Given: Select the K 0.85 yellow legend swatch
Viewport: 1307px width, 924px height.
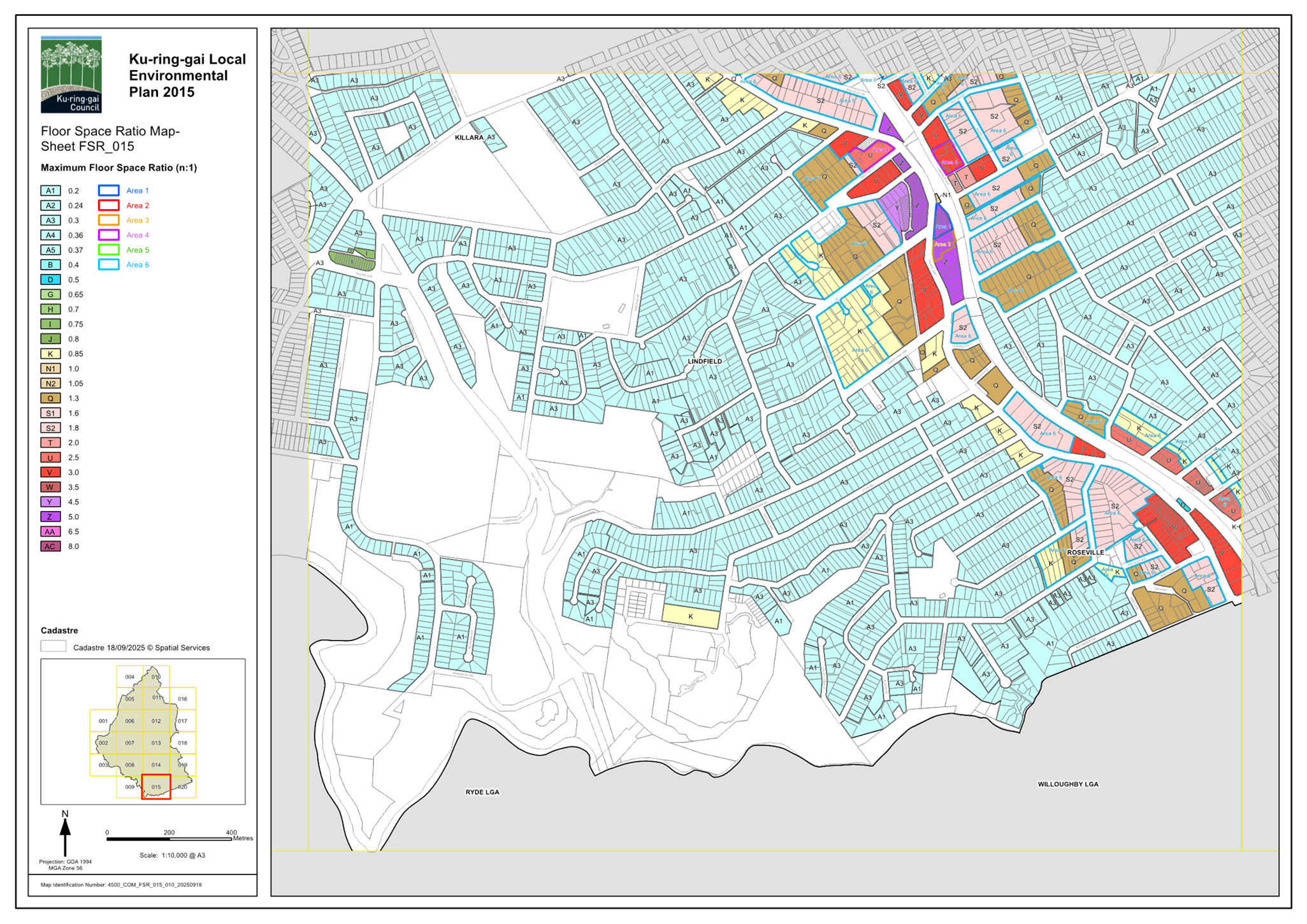Looking at the screenshot, I should [50, 354].
